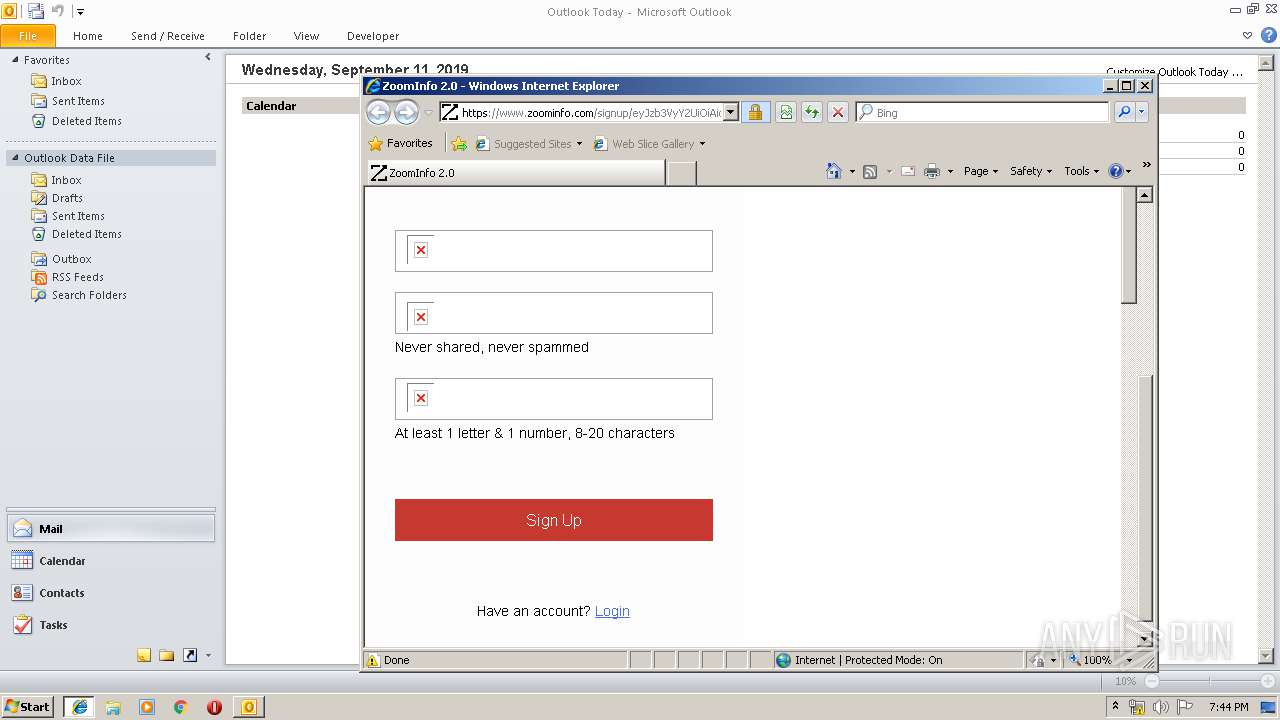Click the IE Home icon

(834, 171)
